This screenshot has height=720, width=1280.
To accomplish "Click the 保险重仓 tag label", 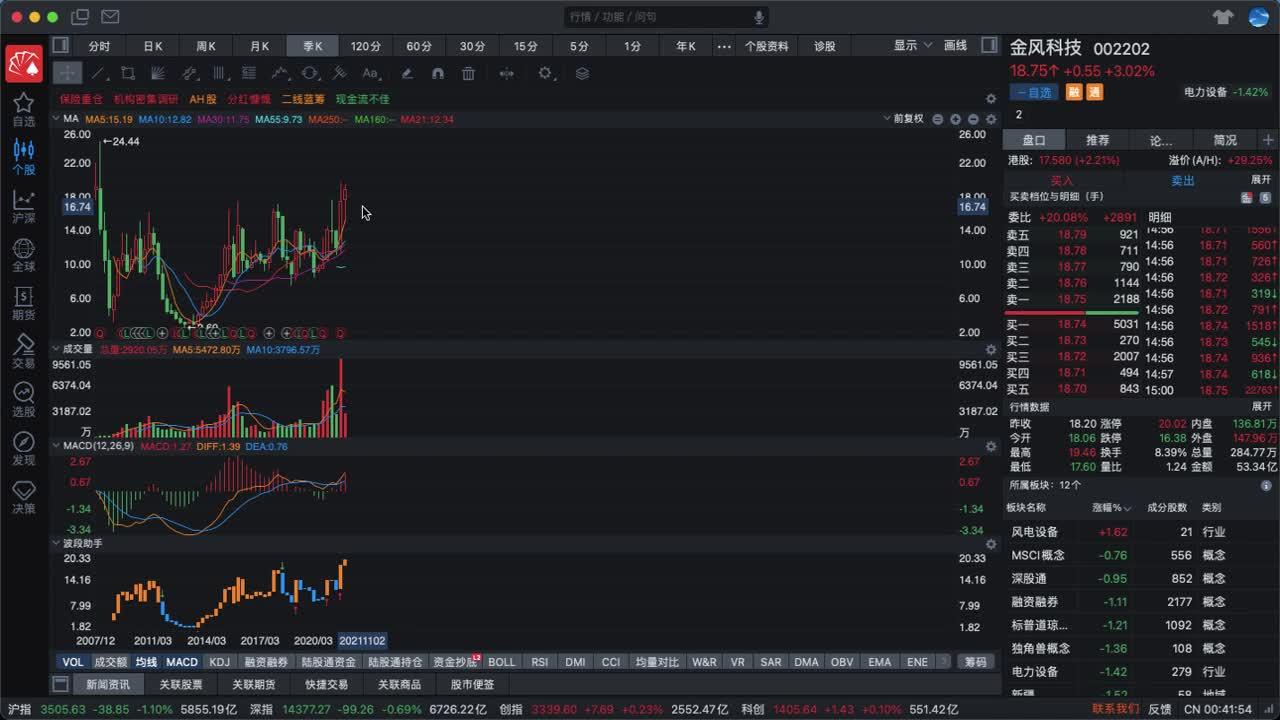I will [80, 99].
